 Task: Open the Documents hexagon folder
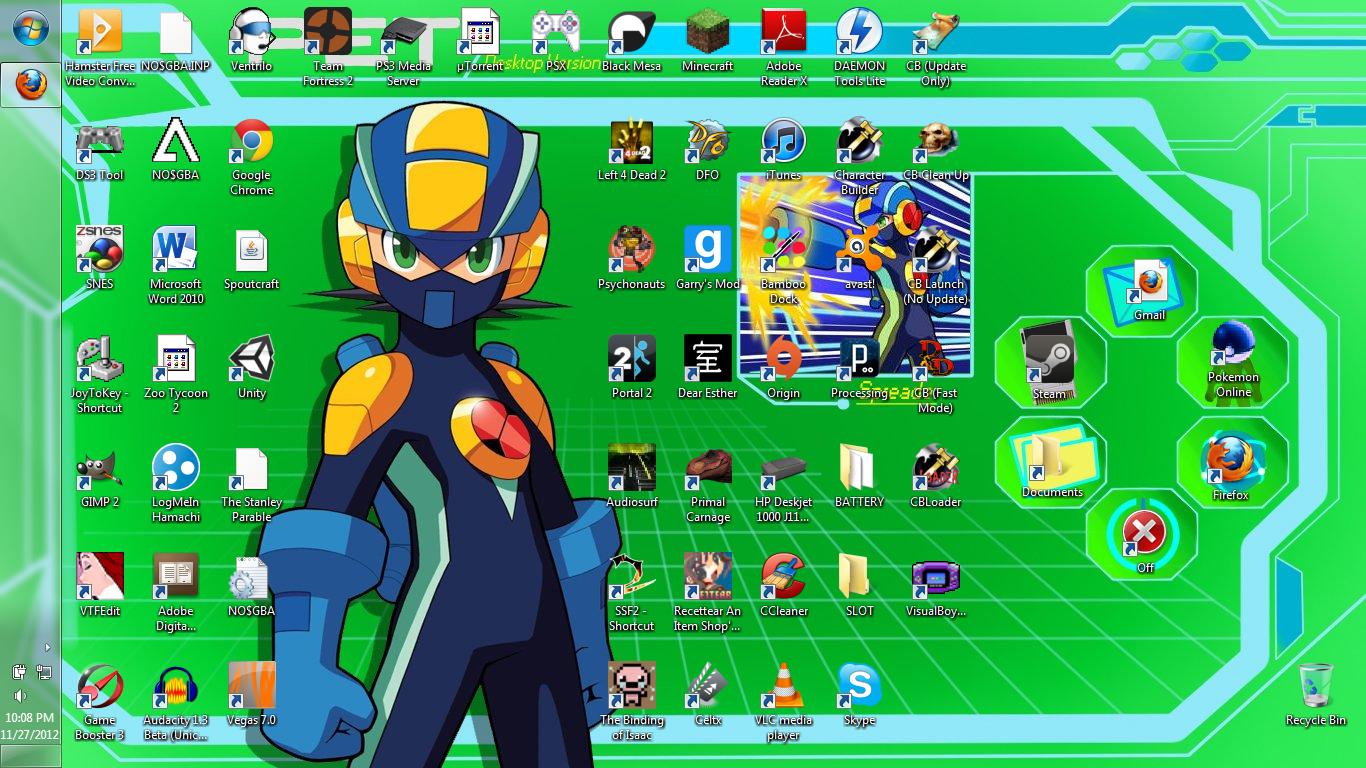click(1051, 461)
